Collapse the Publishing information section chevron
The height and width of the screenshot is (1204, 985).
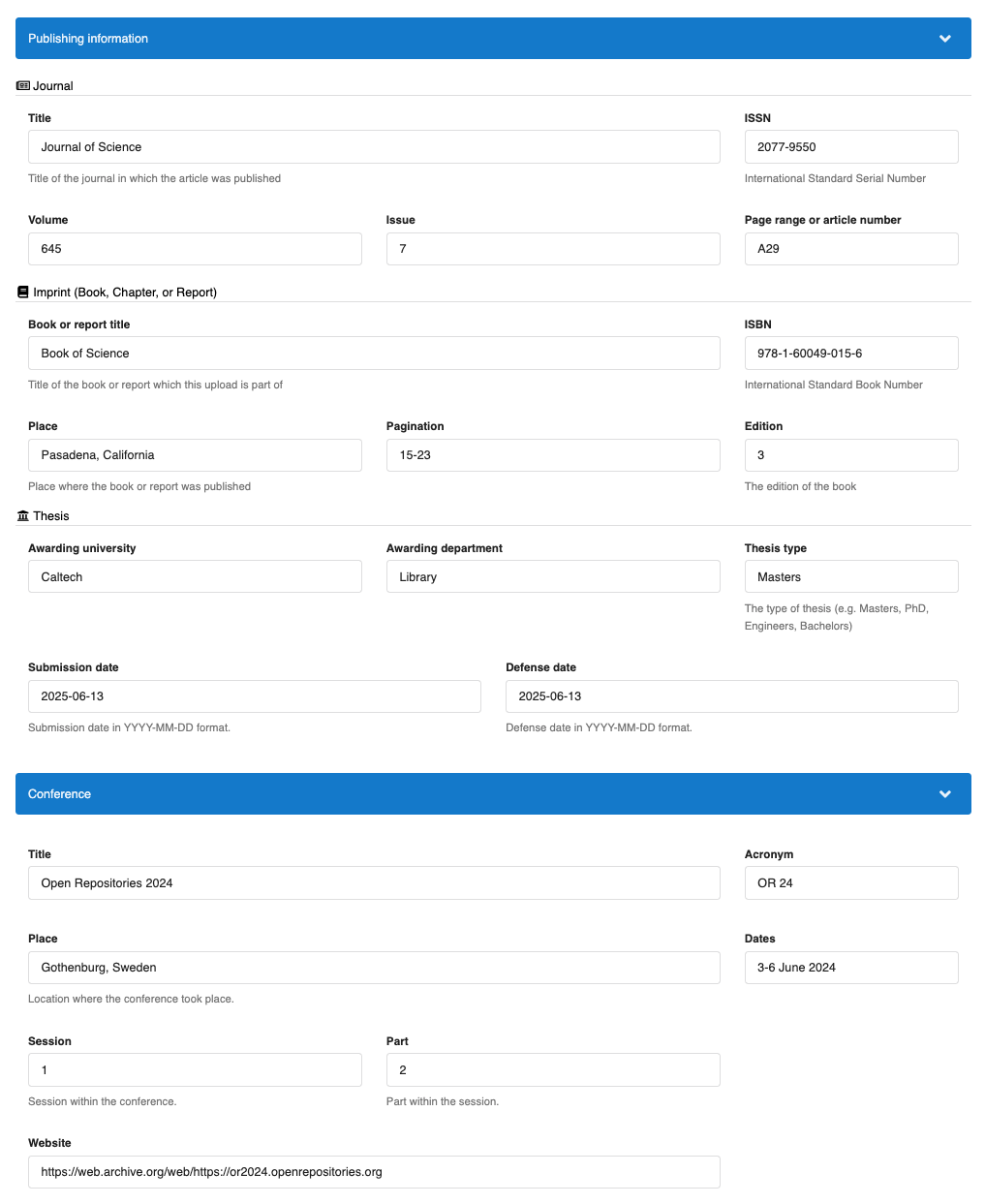(x=944, y=39)
